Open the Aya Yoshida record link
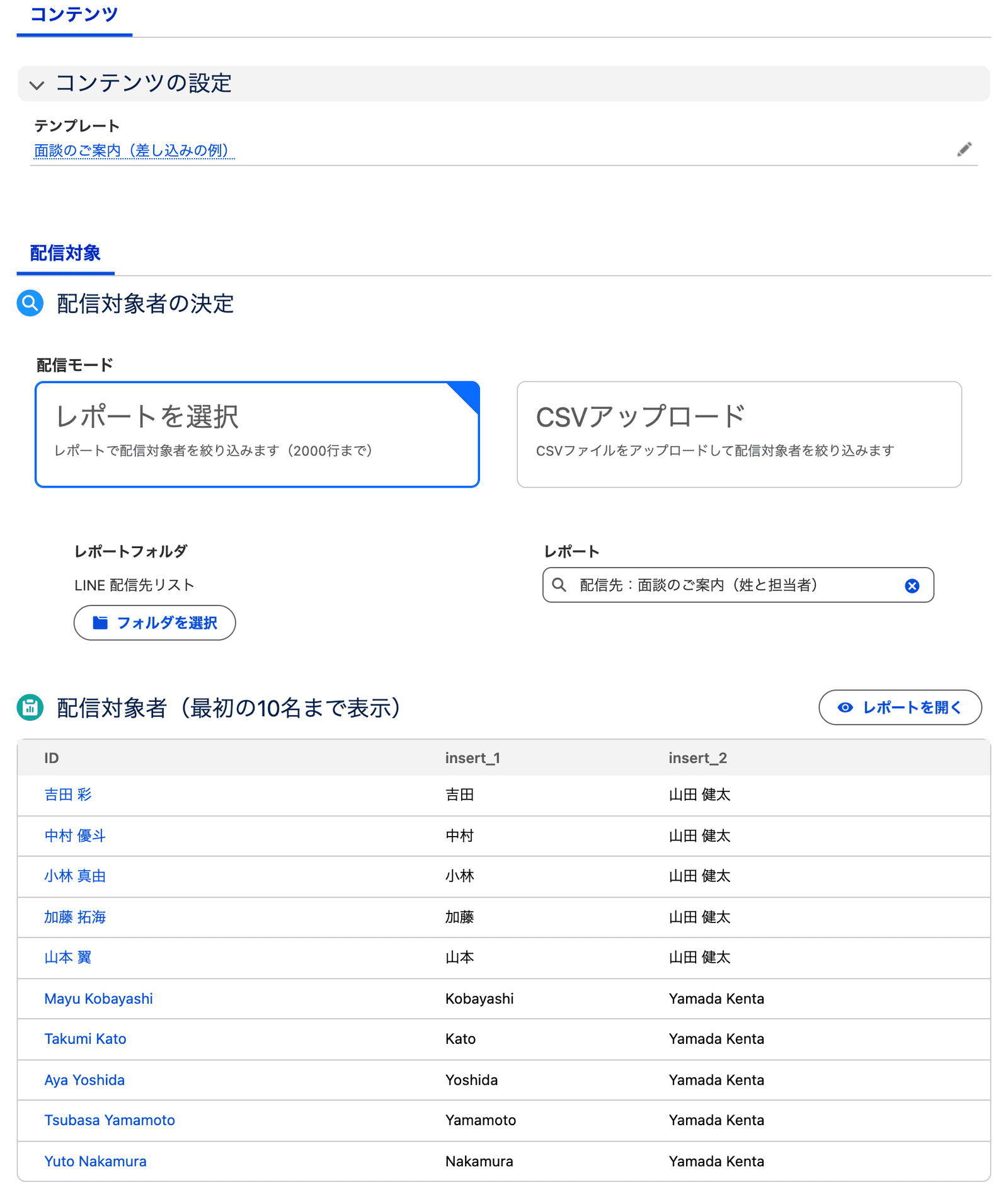Image resolution: width=1008 pixels, height=1192 pixels. (x=84, y=1080)
